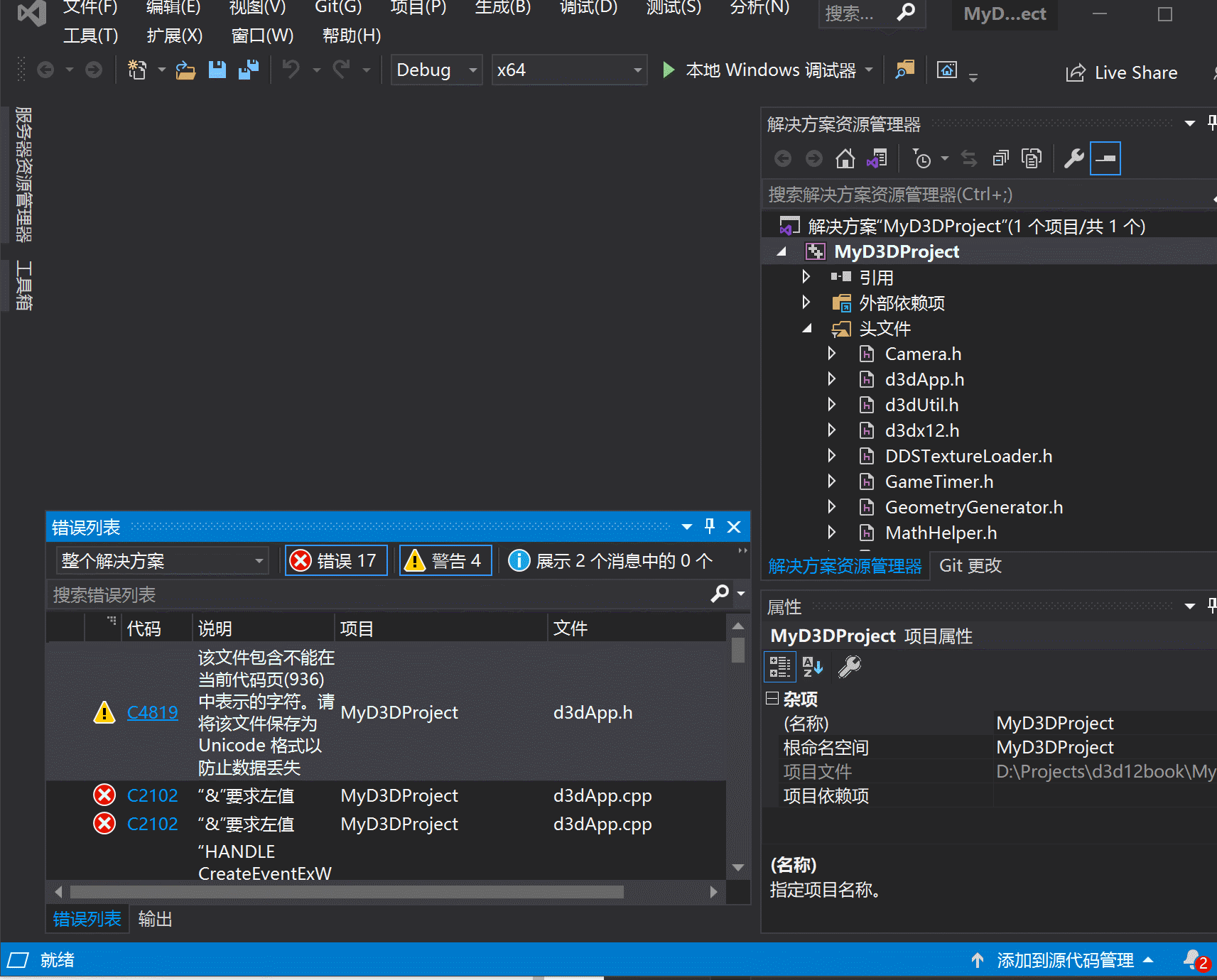Toggle the 警告 4 filter
The image size is (1217, 980).
(x=445, y=560)
